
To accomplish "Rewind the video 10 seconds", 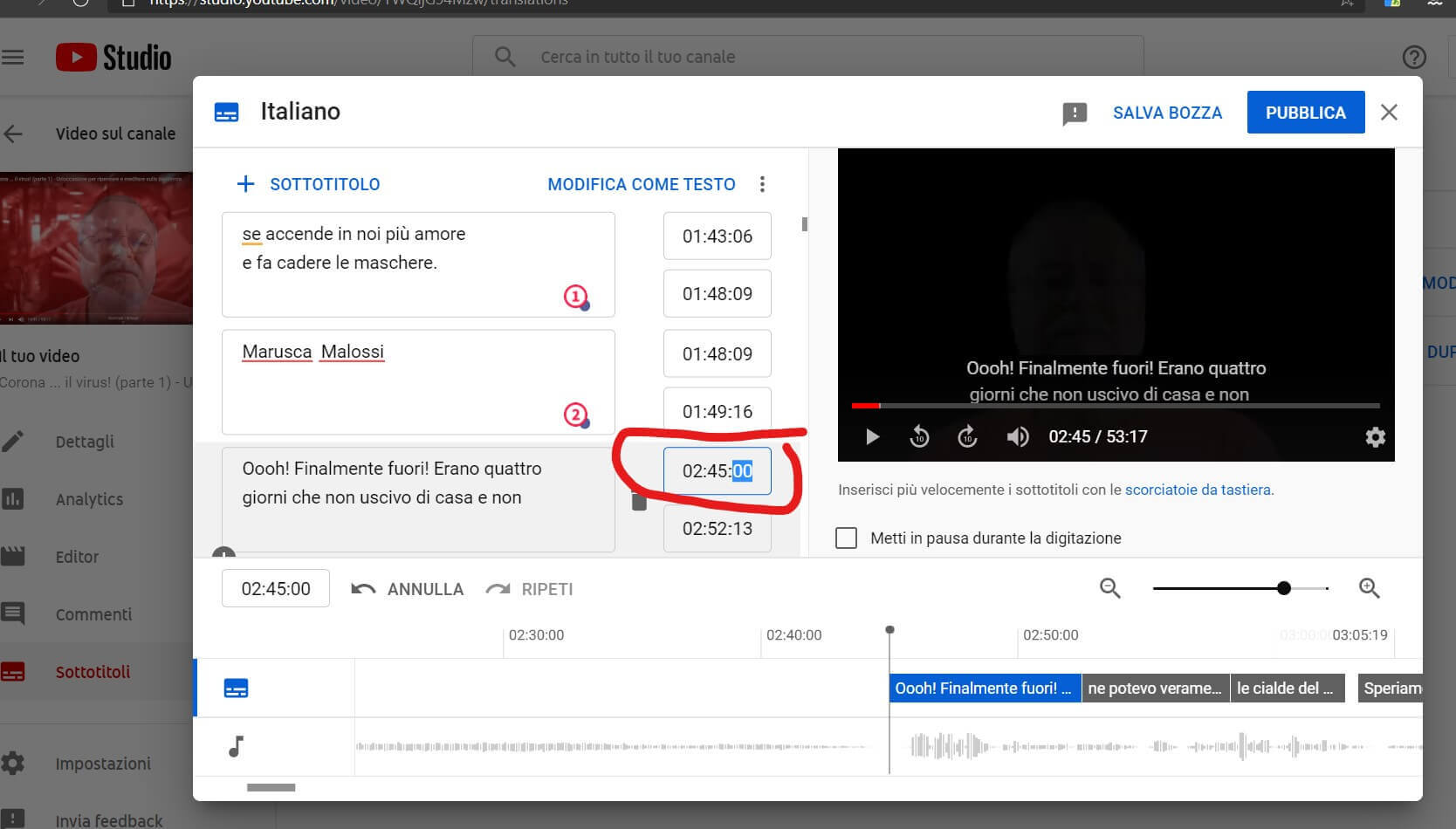I will coord(919,437).
